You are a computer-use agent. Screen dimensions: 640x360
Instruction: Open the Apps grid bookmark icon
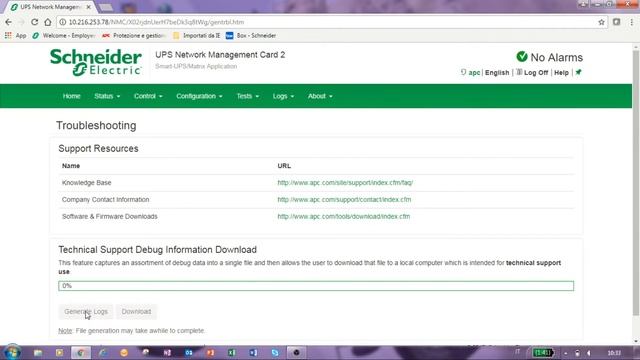click(8, 36)
